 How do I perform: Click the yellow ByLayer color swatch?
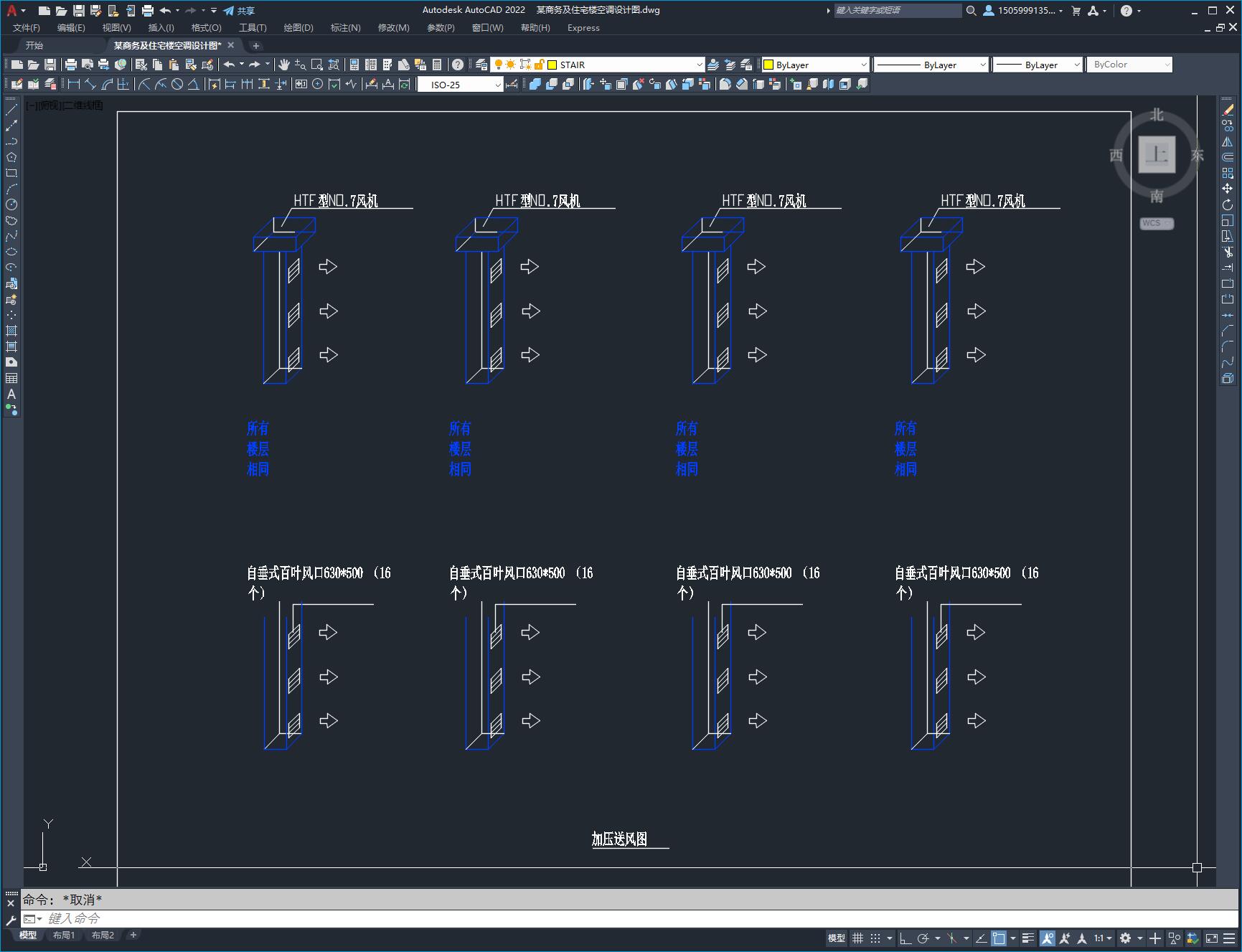coord(768,65)
